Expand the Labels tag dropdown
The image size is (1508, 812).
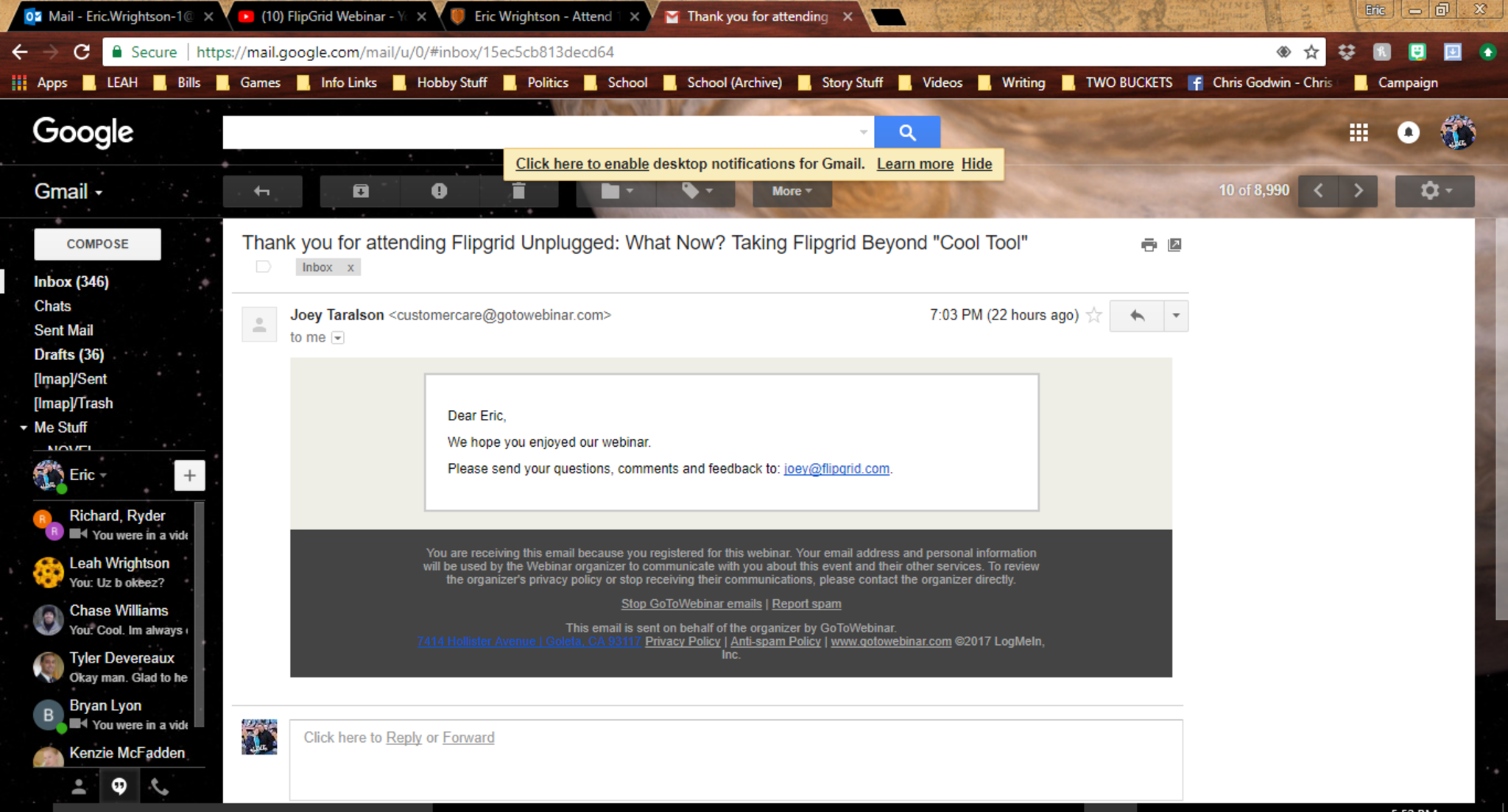coord(696,191)
